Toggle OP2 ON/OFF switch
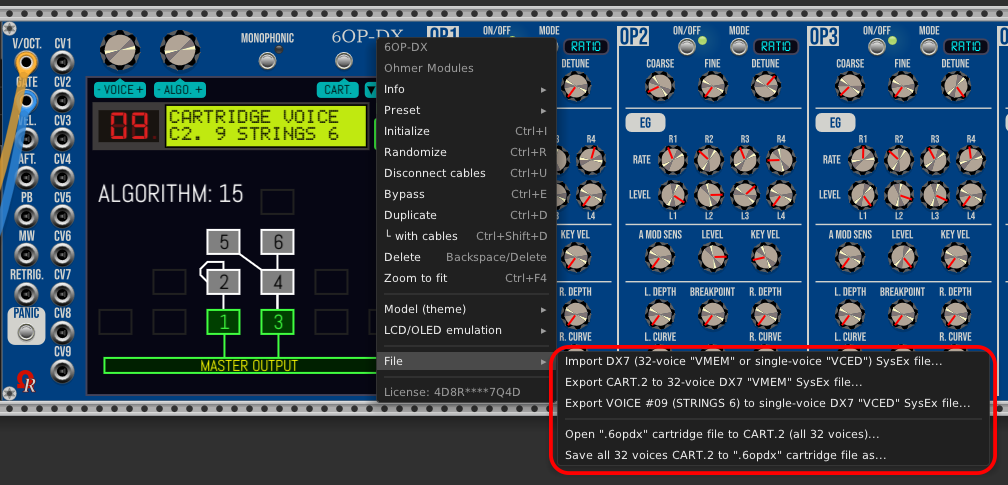Screen dimensions: 1008x485 687,47
